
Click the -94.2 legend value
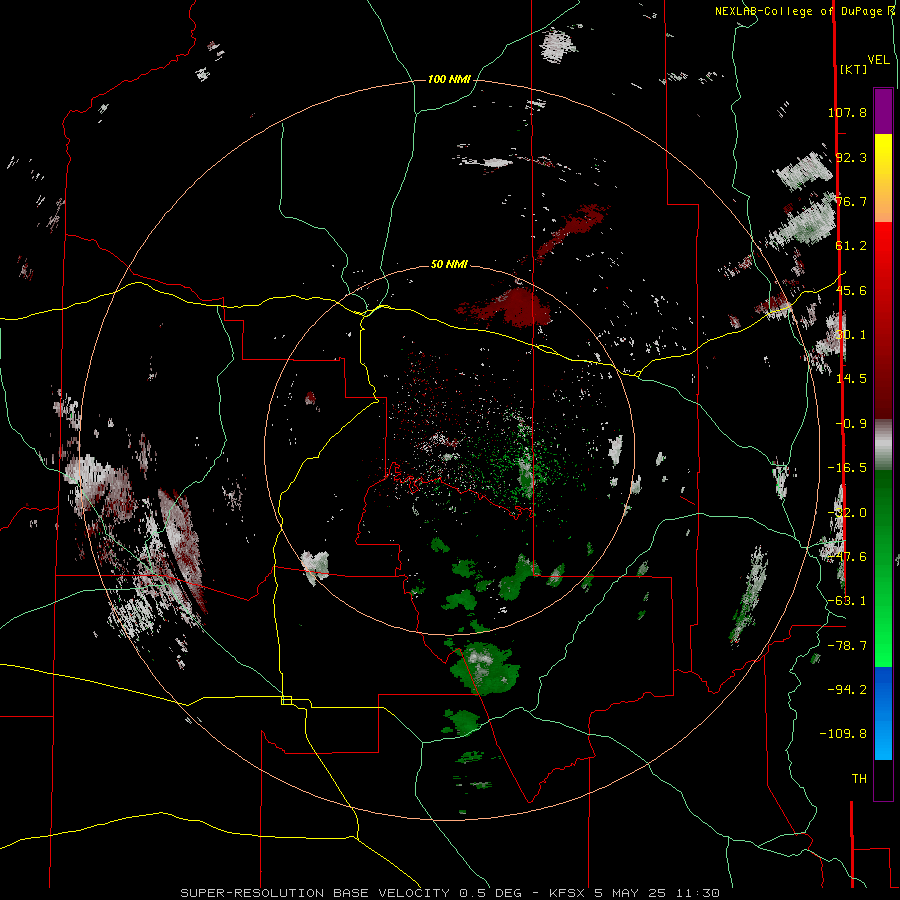[x=847, y=690]
